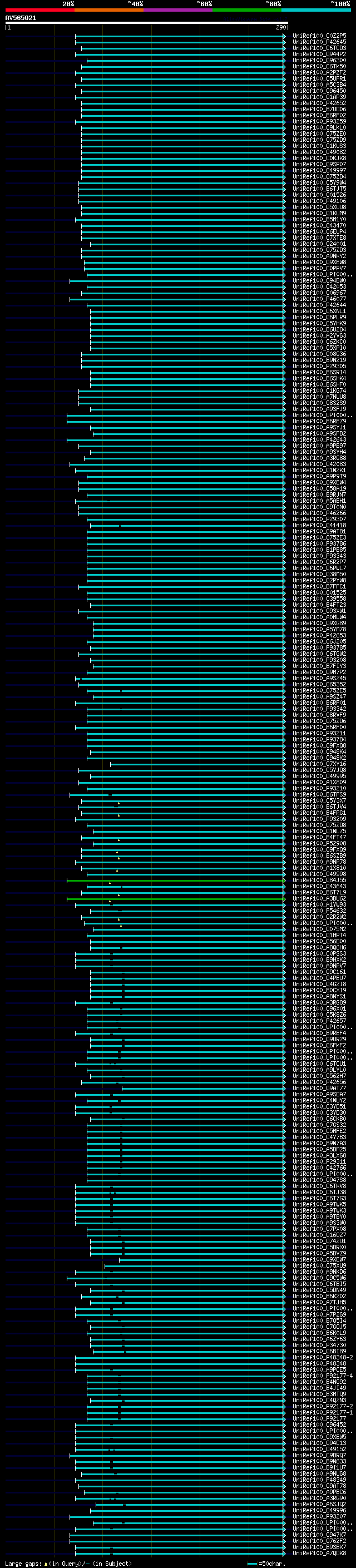The height and width of the screenshot is (1568, 356).
Task: Select the UniRef100_O49082 label
Action: click(319, 152)
